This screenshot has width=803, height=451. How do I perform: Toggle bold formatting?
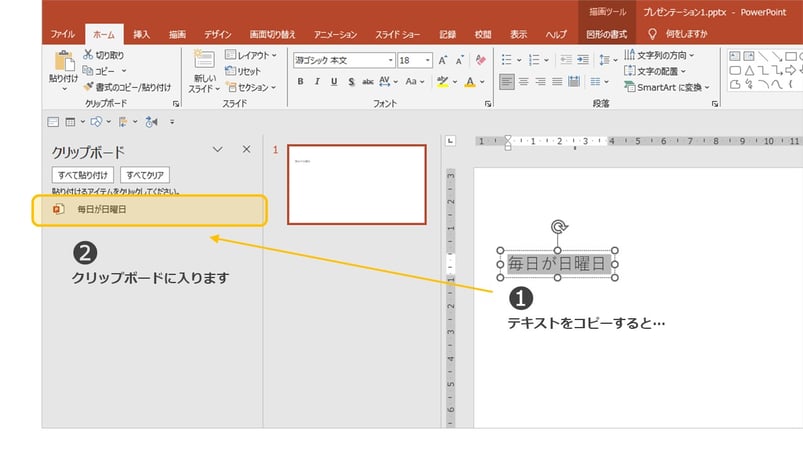click(x=301, y=81)
